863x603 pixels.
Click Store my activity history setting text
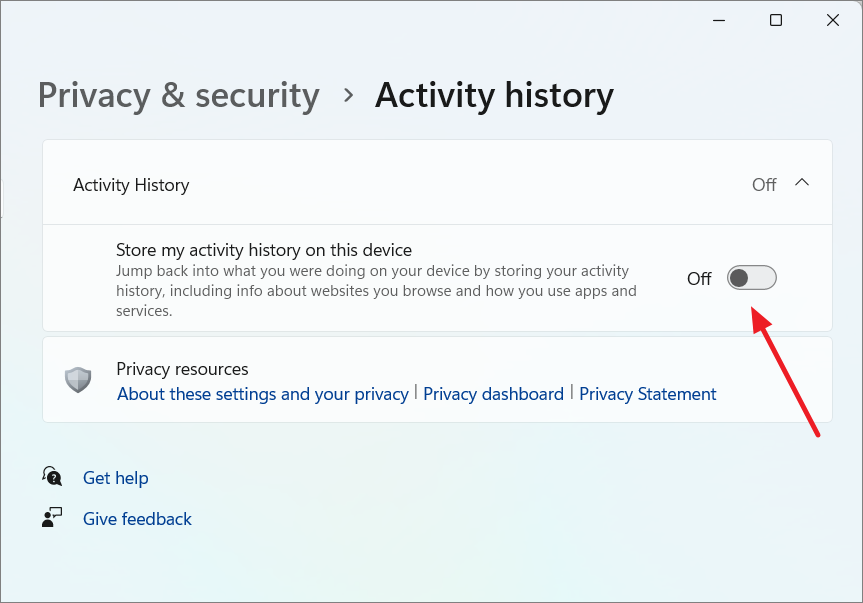(264, 250)
